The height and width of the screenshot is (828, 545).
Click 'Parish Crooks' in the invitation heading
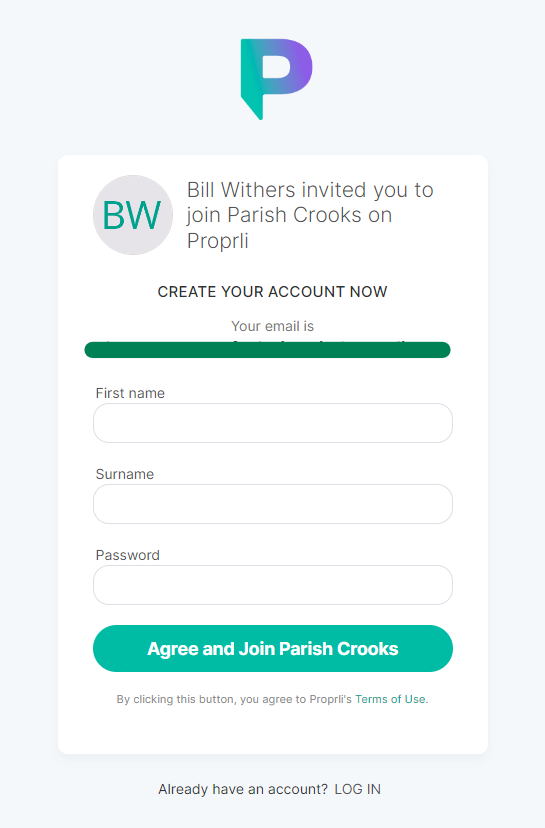point(295,215)
